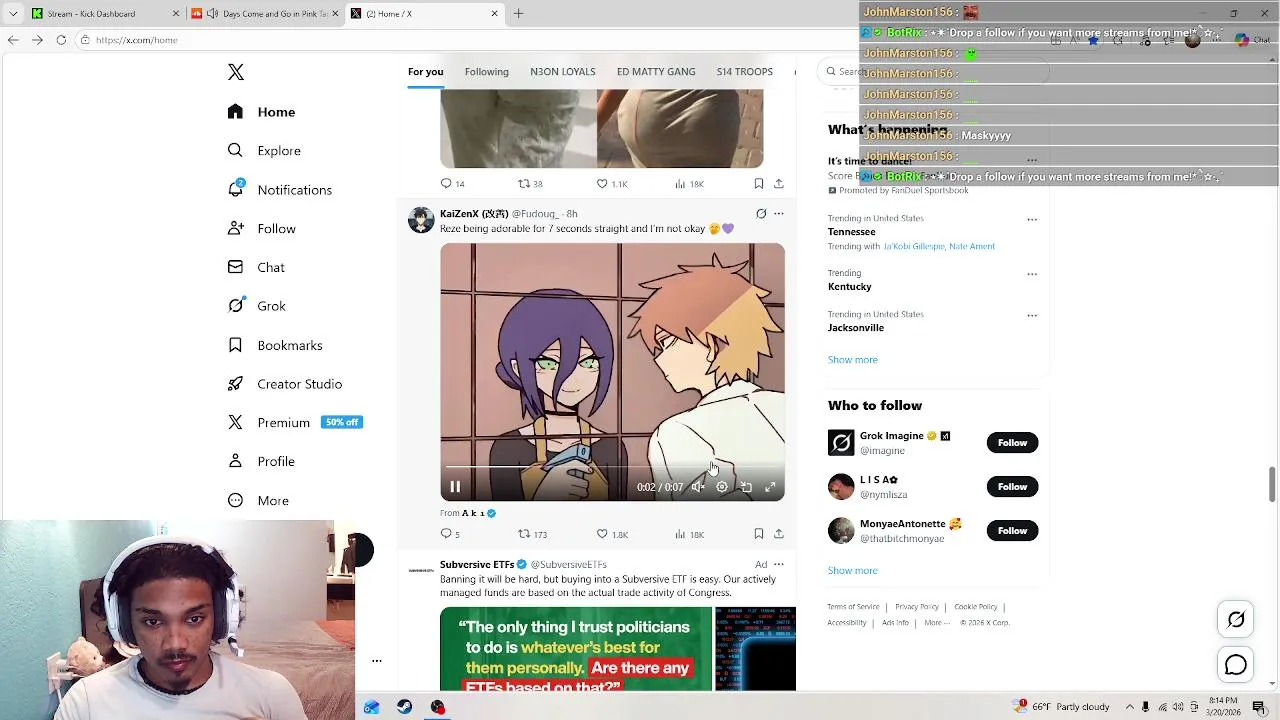Follow Grok Imagine
Viewport: 1280px width, 720px height.
[1012, 443]
